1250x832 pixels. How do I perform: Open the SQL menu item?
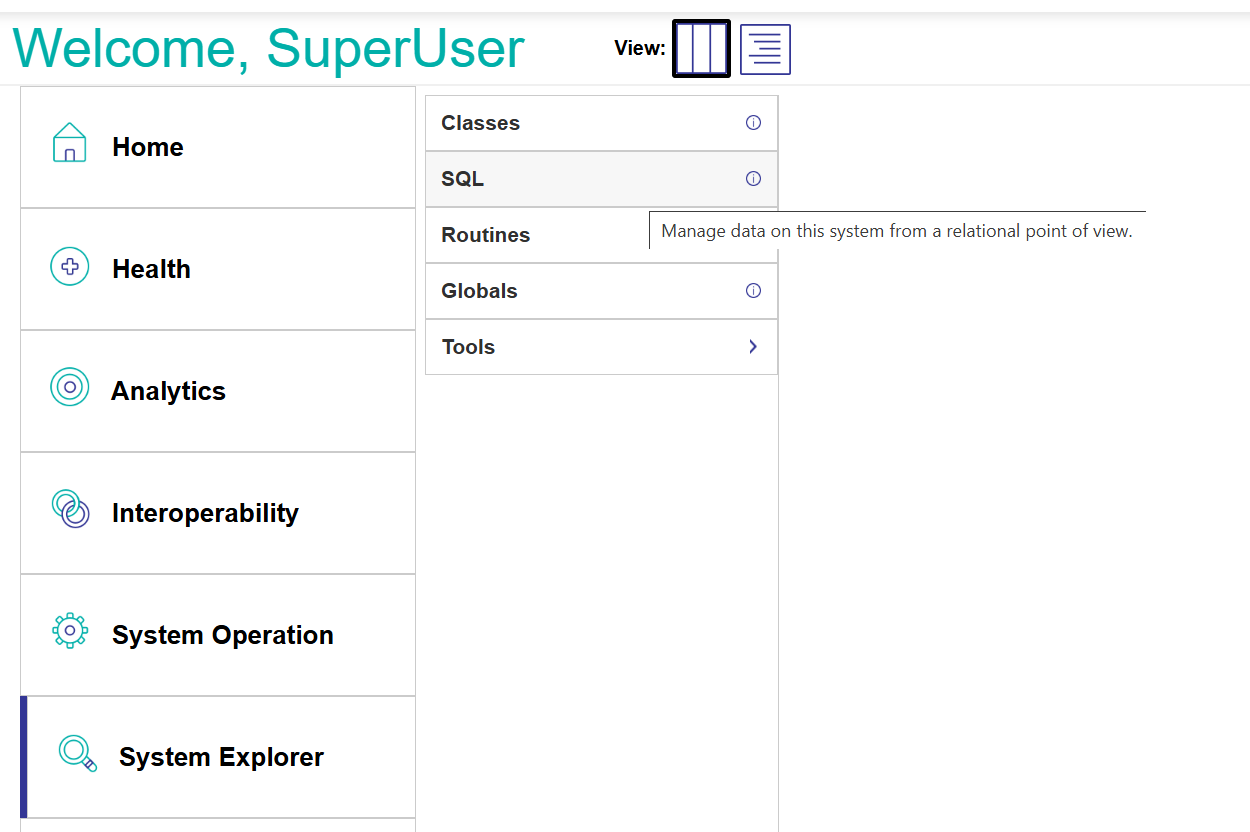pyautogui.click(x=463, y=179)
